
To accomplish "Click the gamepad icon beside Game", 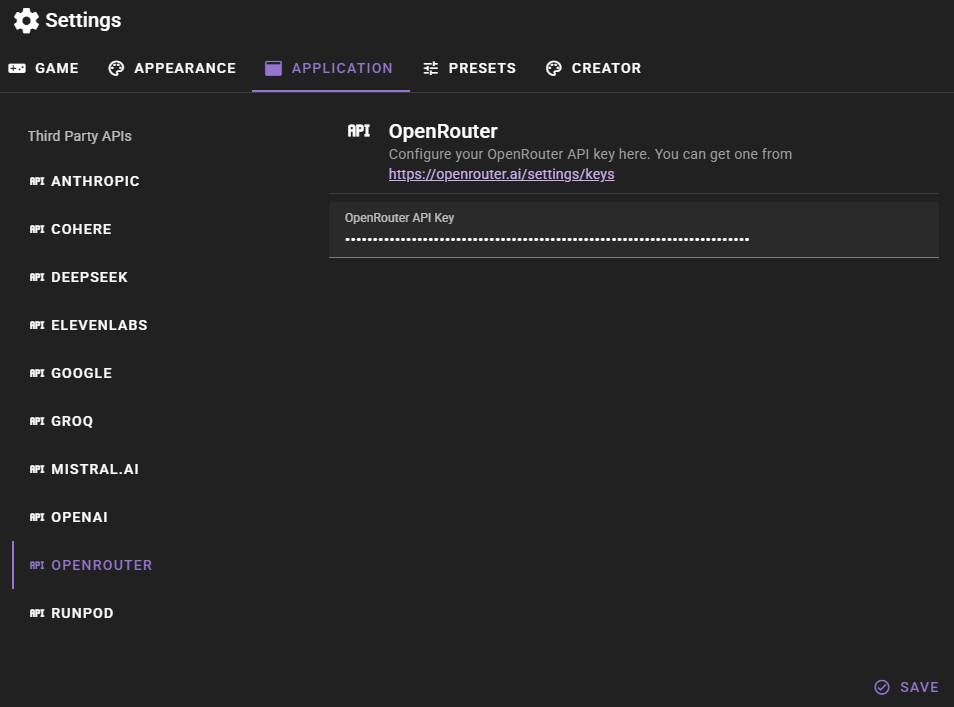I will click(x=17, y=68).
